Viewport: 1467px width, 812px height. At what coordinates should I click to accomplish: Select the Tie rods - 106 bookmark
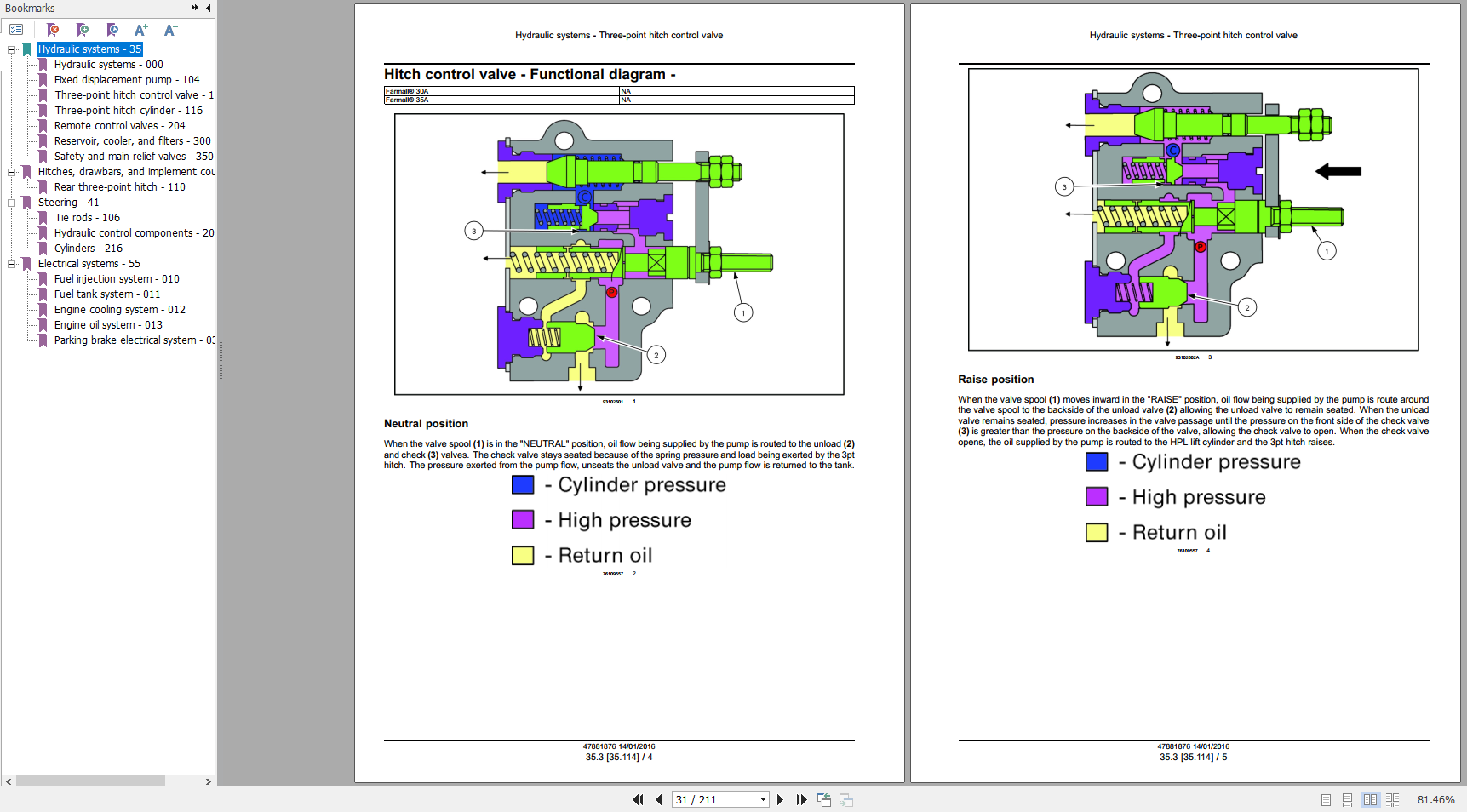87,218
